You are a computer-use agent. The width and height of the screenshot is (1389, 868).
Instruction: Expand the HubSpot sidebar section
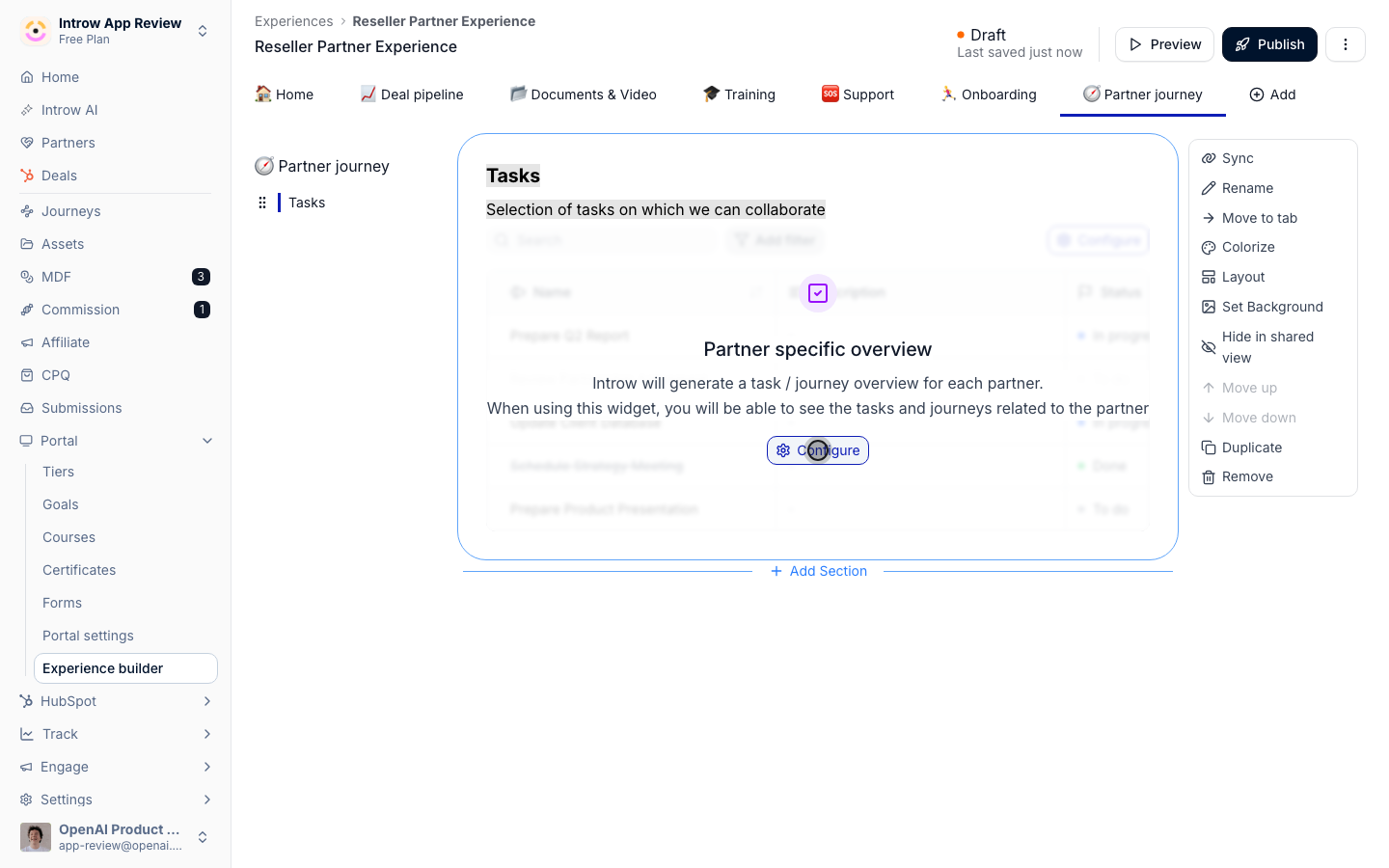207,701
